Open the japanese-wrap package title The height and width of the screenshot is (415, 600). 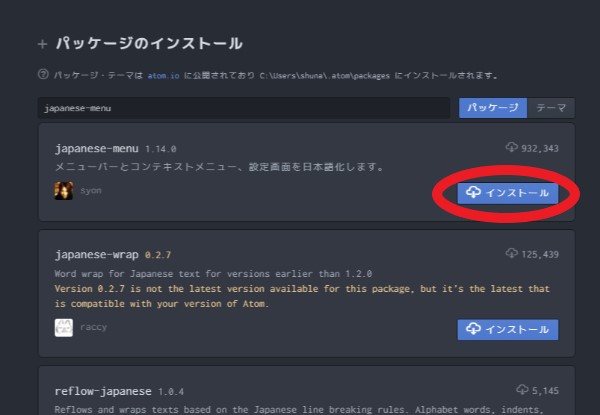click(x=96, y=255)
